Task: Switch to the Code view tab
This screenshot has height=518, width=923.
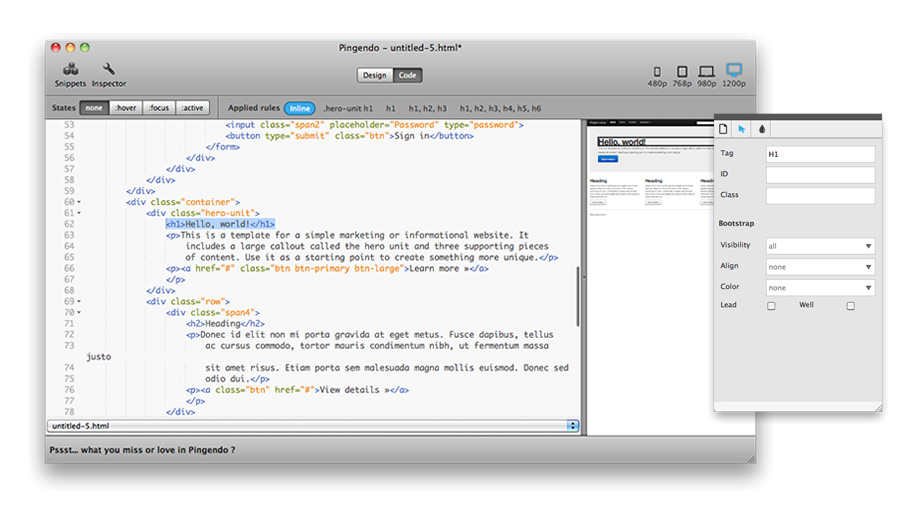Action: pyautogui.click(x=407, y=75)
